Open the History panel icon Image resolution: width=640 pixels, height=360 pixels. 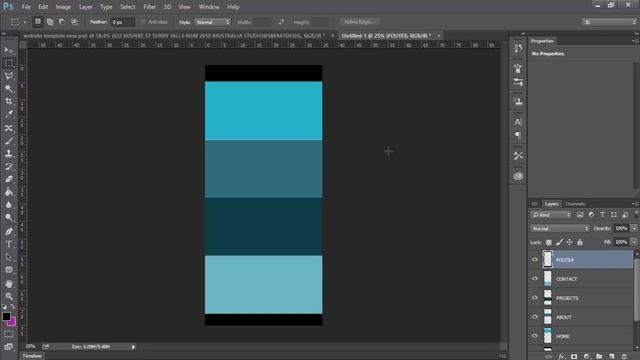518,49
